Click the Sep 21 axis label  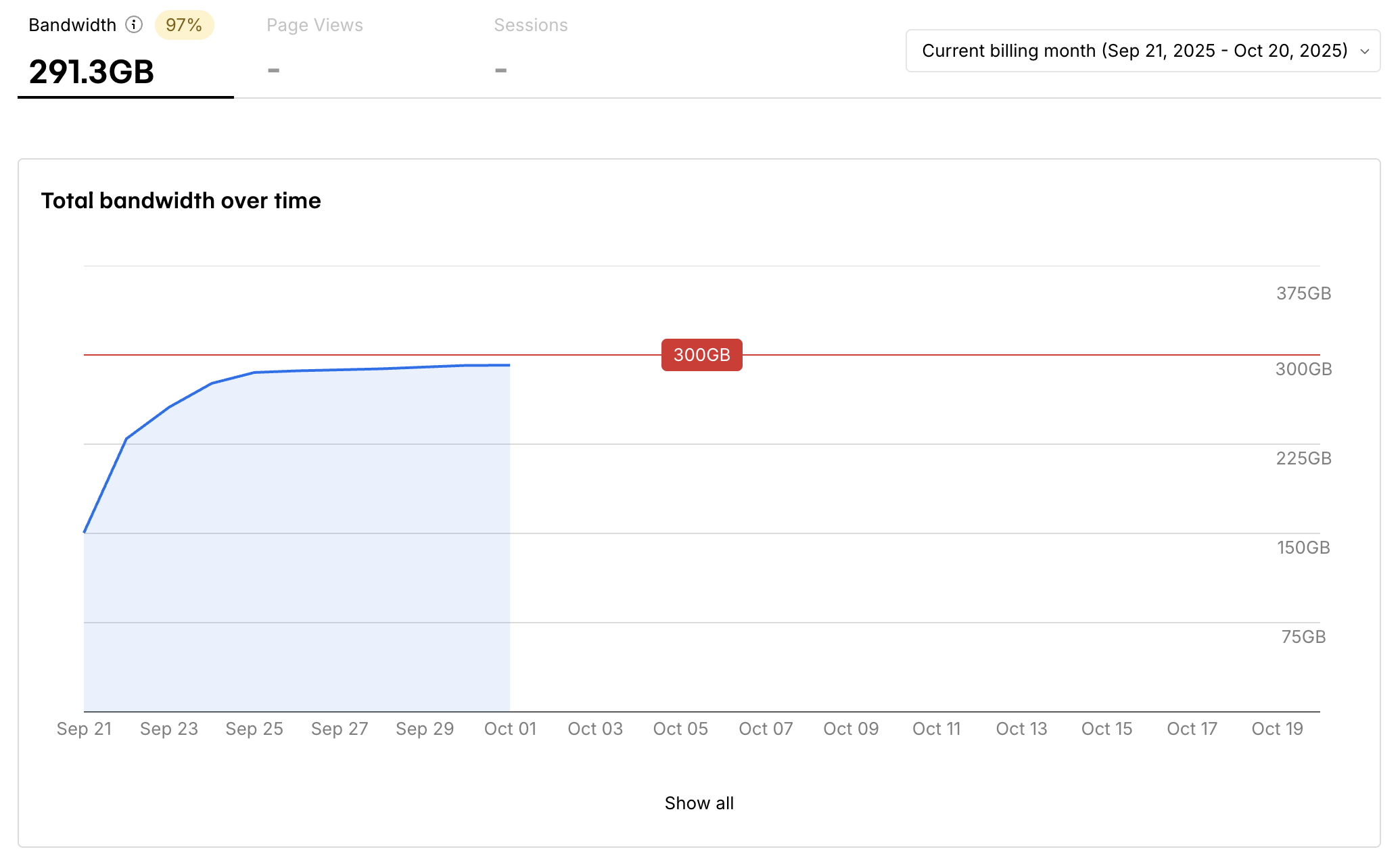point(84,729)
